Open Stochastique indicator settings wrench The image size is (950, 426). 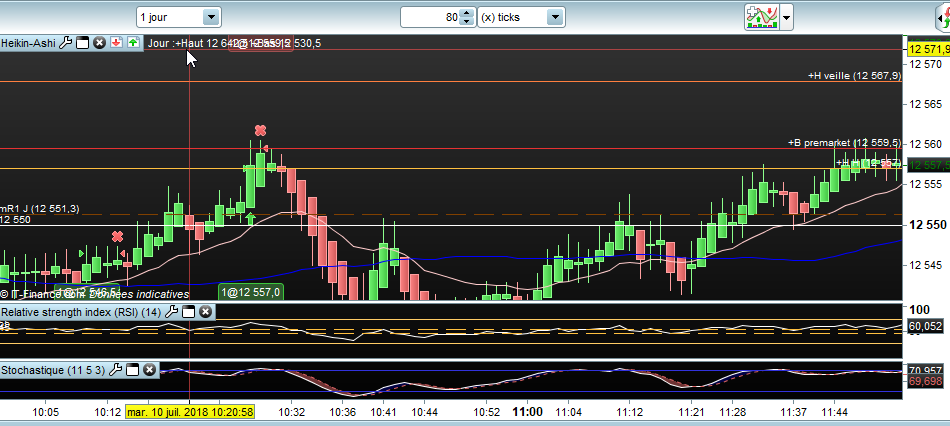115,370
